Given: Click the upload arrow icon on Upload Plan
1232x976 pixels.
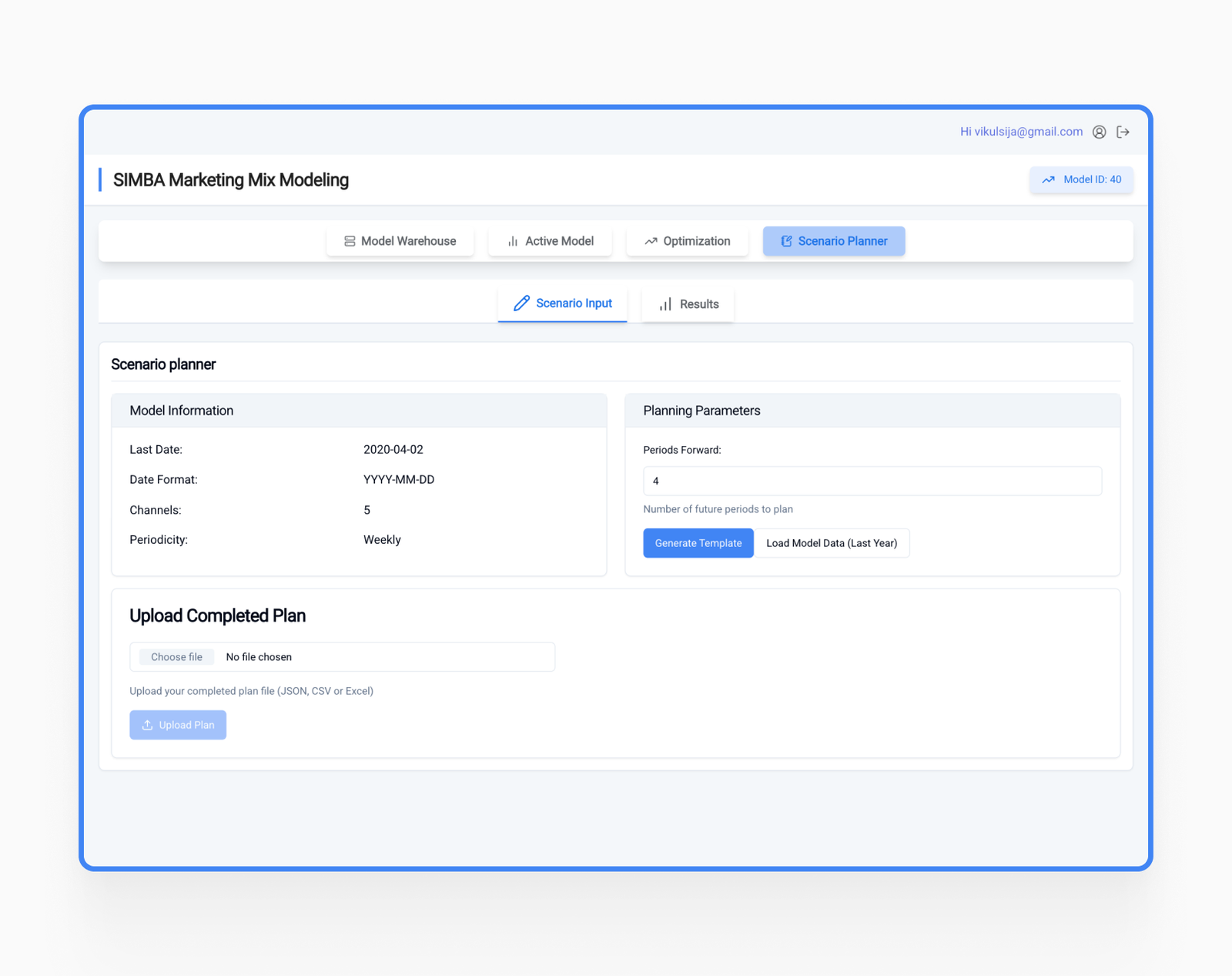Looking at the screenshot, I should pyautogui.click(x=147, y=725).
